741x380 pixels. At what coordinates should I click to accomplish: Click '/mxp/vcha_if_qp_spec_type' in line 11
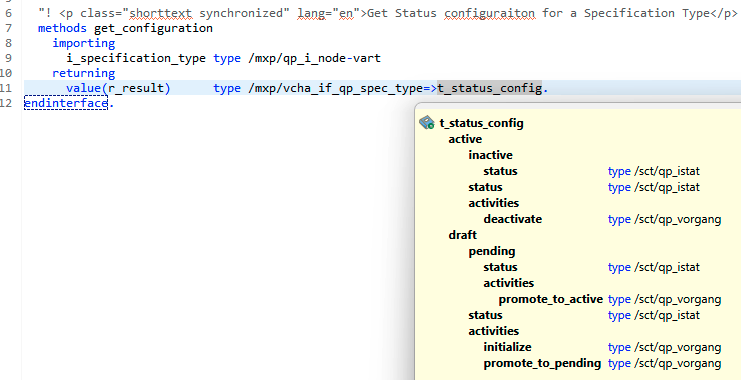click(335, 88)
